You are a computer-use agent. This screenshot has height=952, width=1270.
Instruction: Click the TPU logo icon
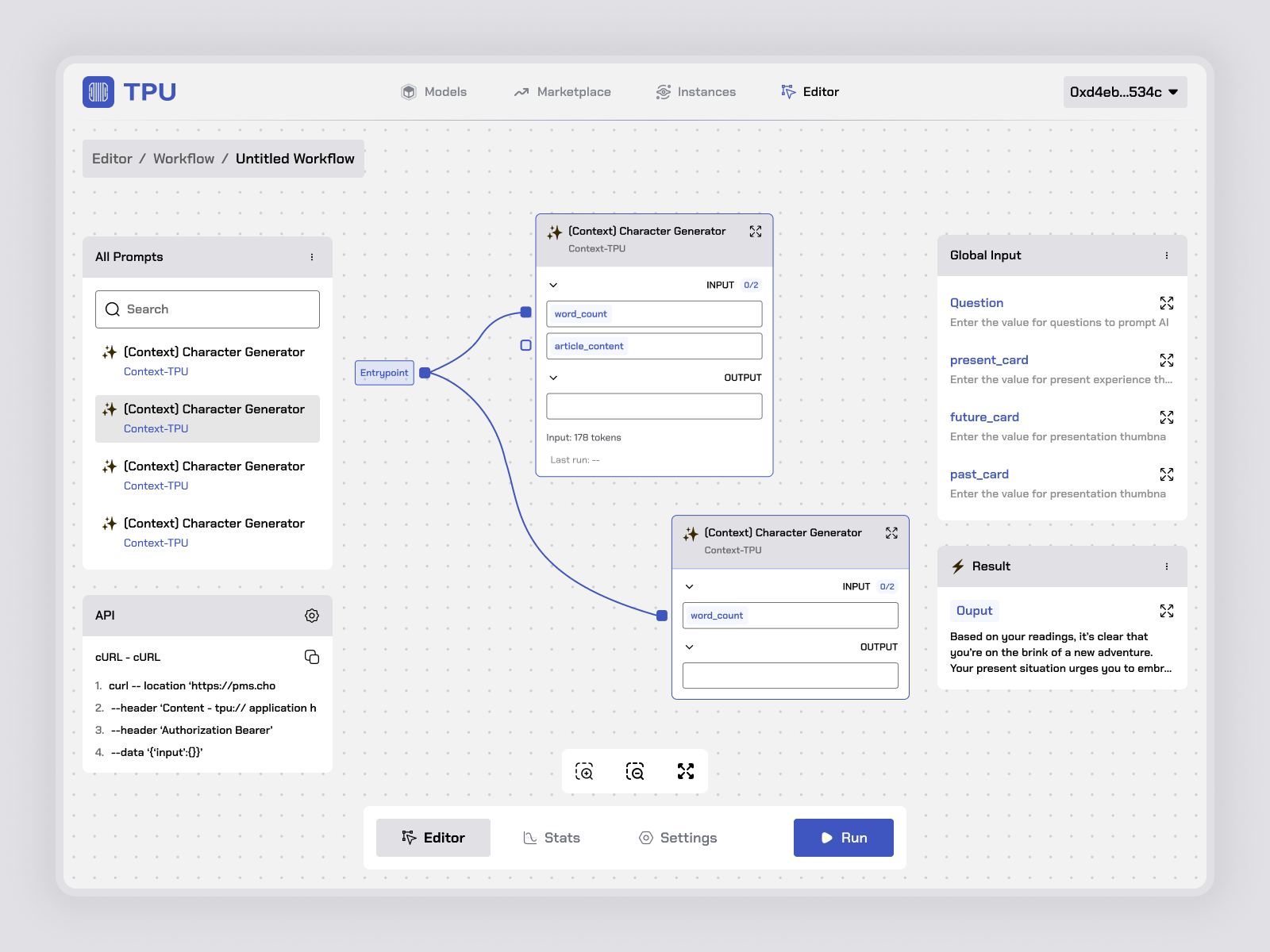coord(98,92)
